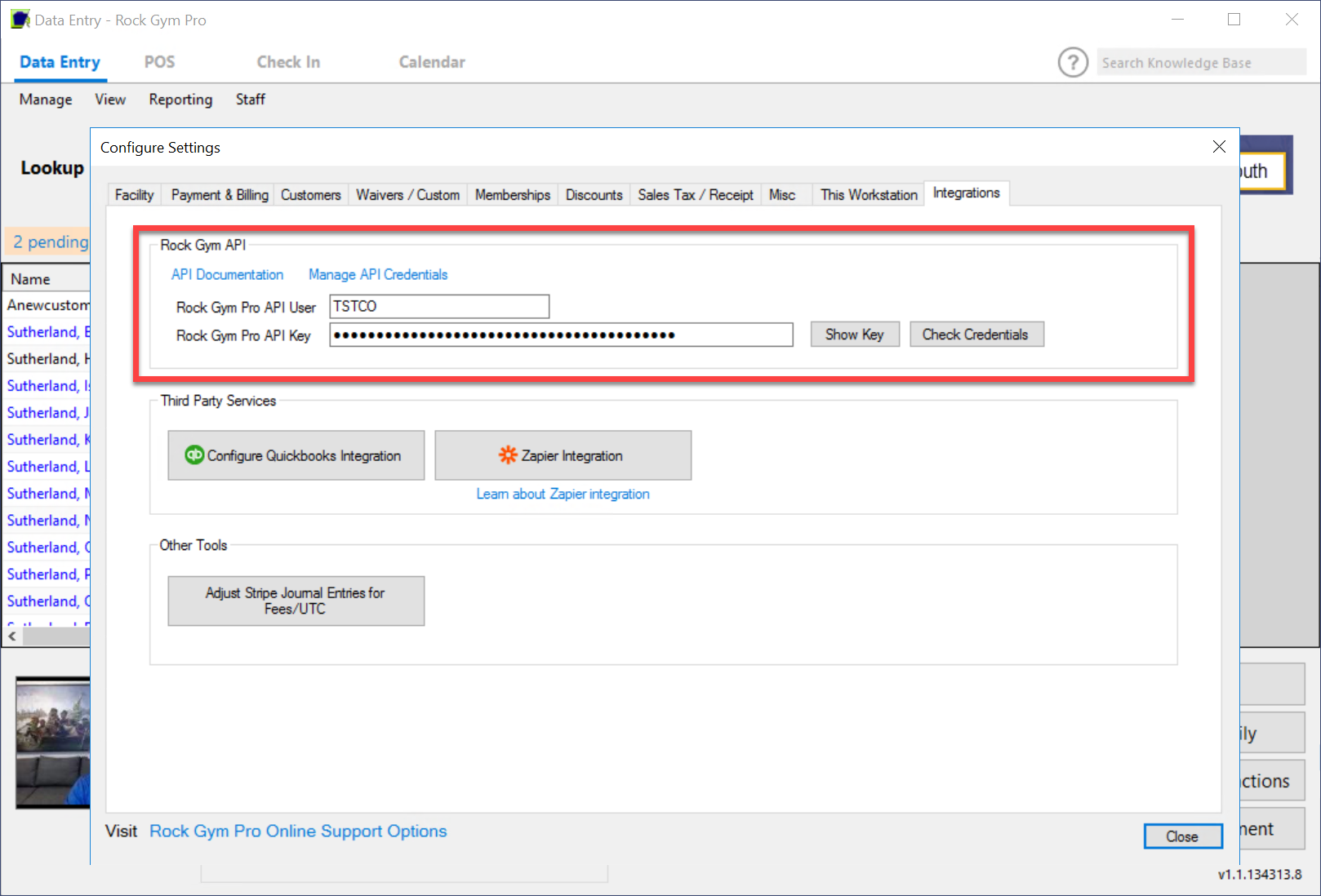This screenshot has width=1321, height=896.
Task: Open the Calendar main tab
Action: pos(432,63)
